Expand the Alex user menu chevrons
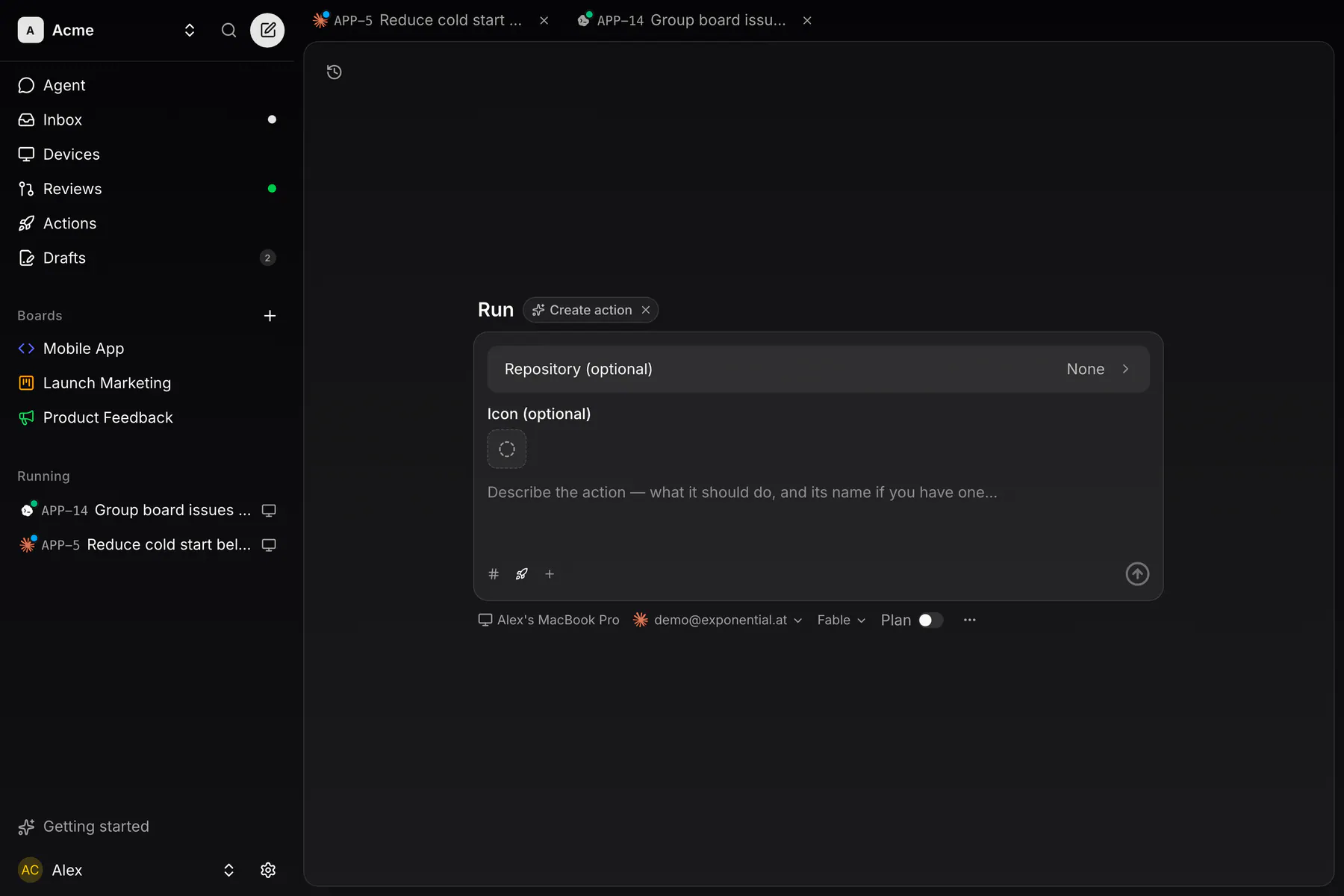1344x896 pixels. tap(228, 870)
